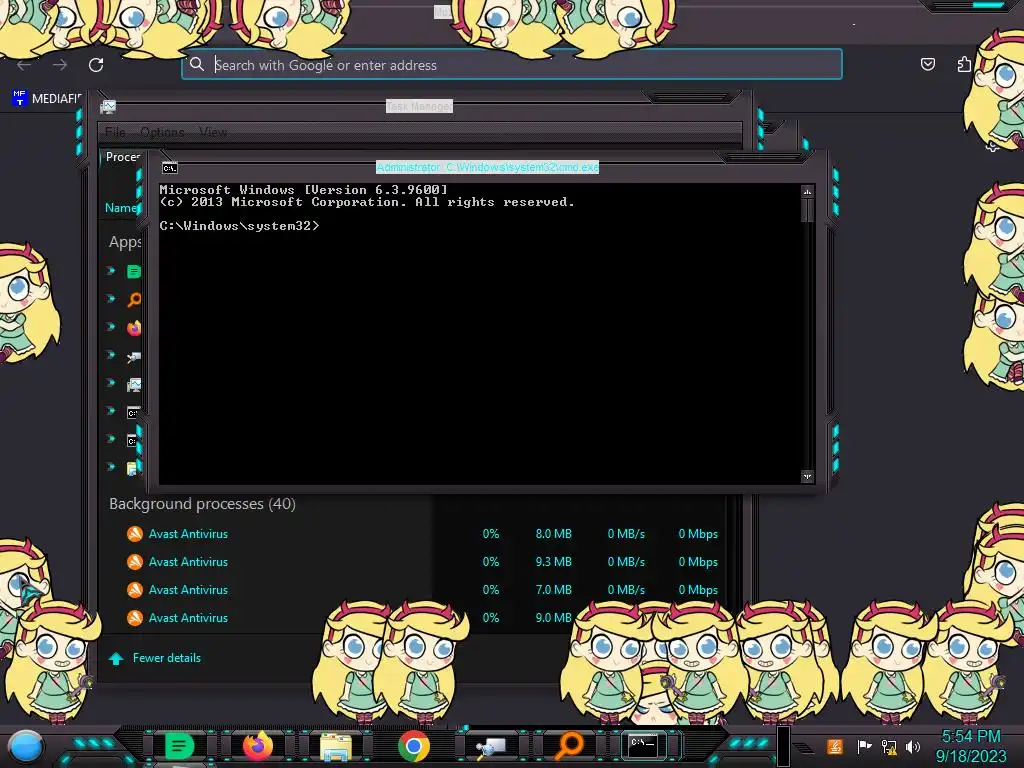Launch Google Chrome from taskbar

pyautogui.click(x=414, y=746)
